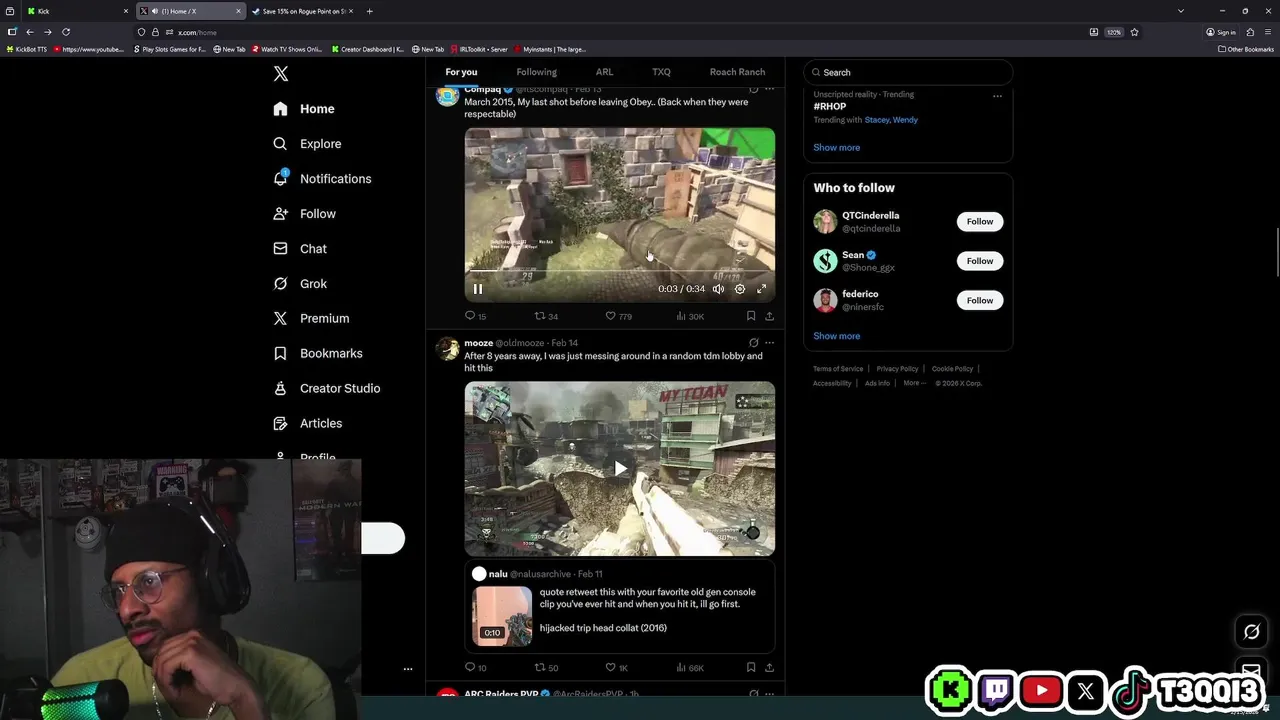
Task: Follow federico
Action: coord(980,301)
